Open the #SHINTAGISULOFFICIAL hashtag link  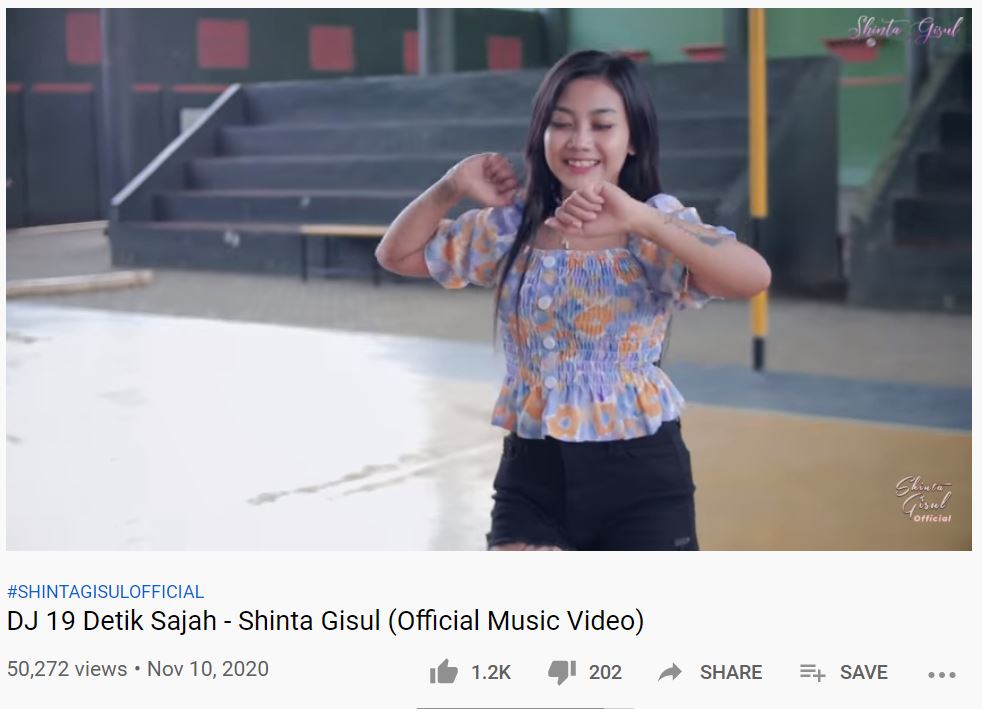[105, 592]
